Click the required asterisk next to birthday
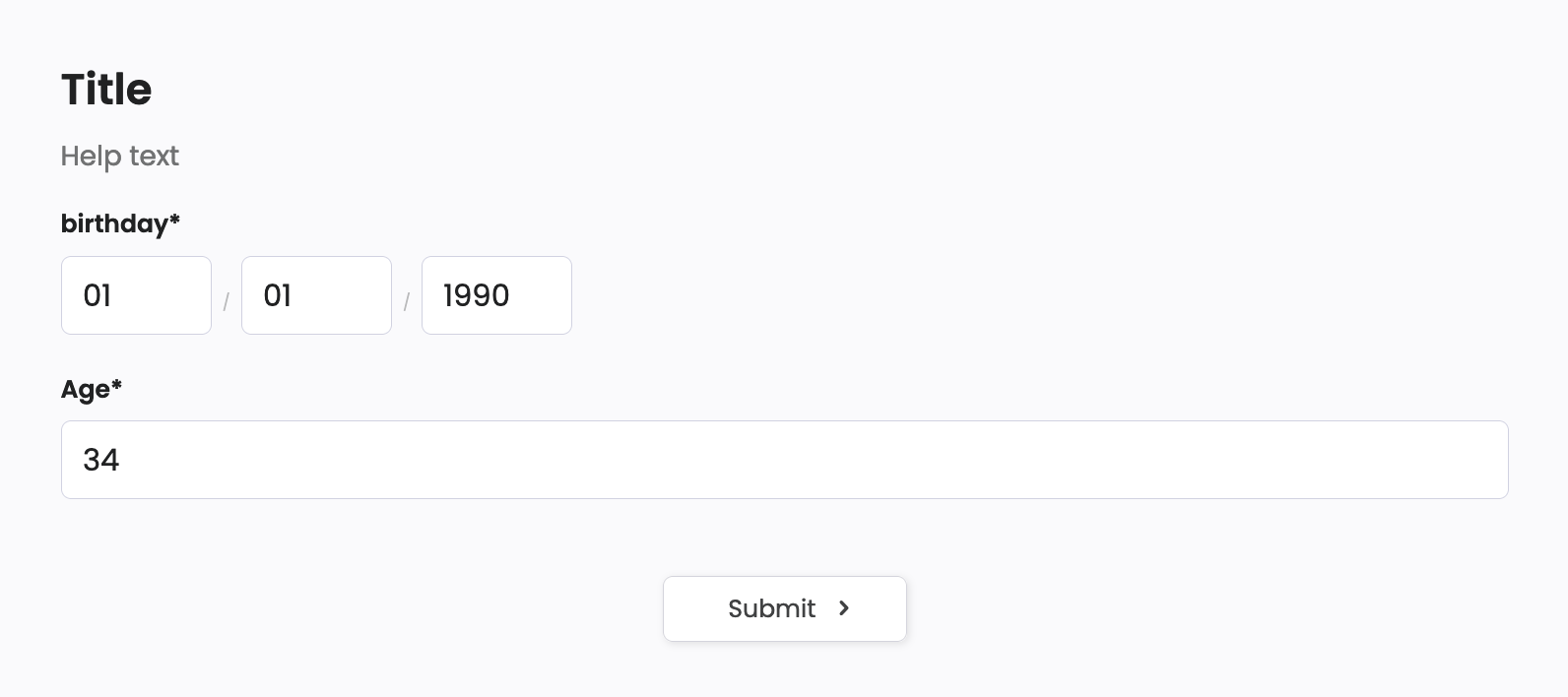 coord(174,220)
